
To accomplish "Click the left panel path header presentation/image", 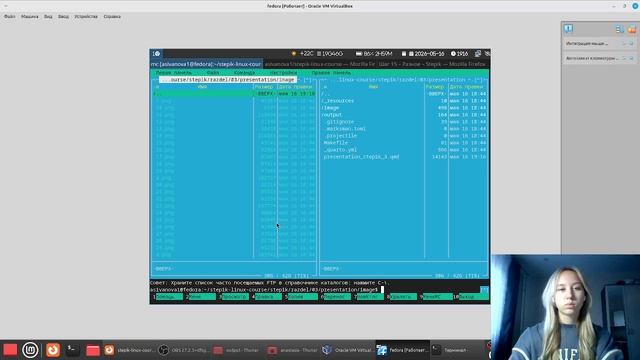I will pos(228,80).
